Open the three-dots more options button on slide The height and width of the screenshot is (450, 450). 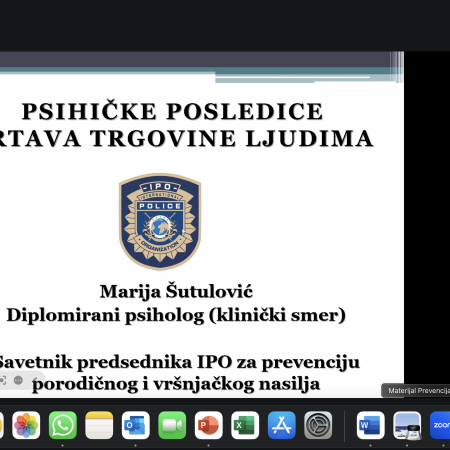pyautogui.click(x=18, y=380)
